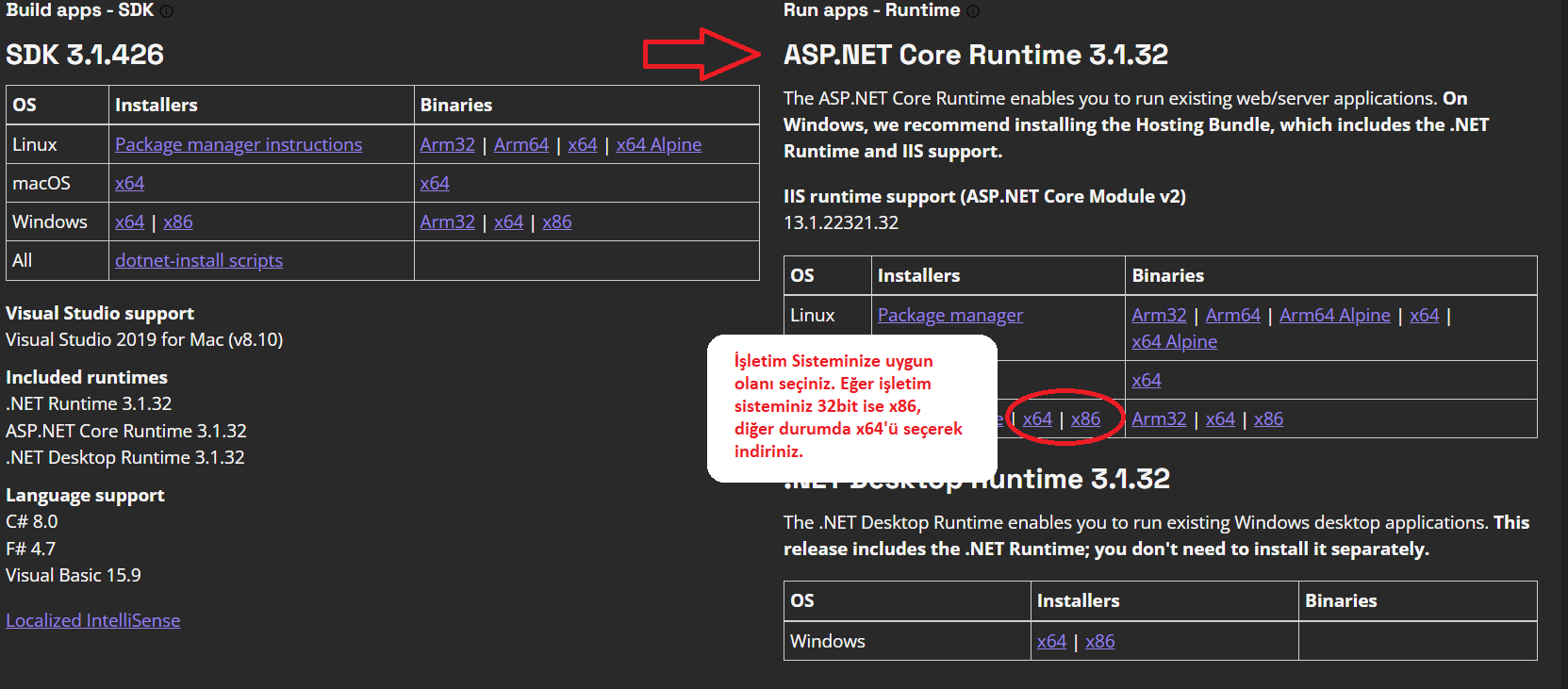Click the SDK Windows x86 installer link
Viewport: 1568px width, 689px height.
(177, 221)
